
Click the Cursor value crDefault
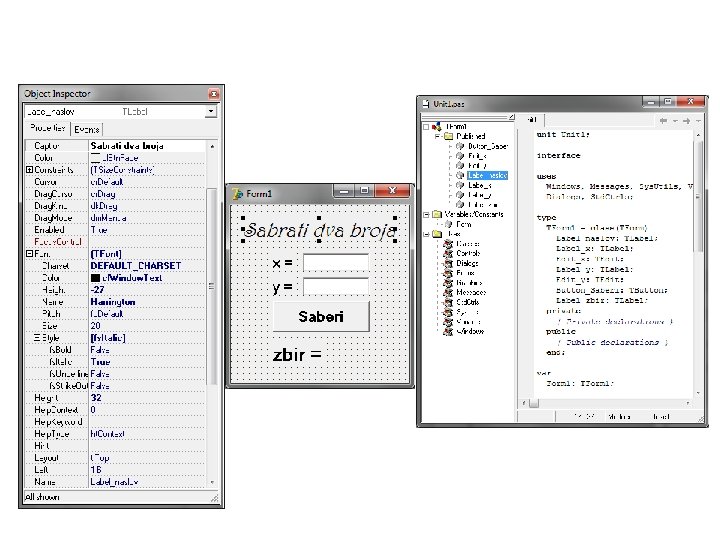tap(107, 182)
